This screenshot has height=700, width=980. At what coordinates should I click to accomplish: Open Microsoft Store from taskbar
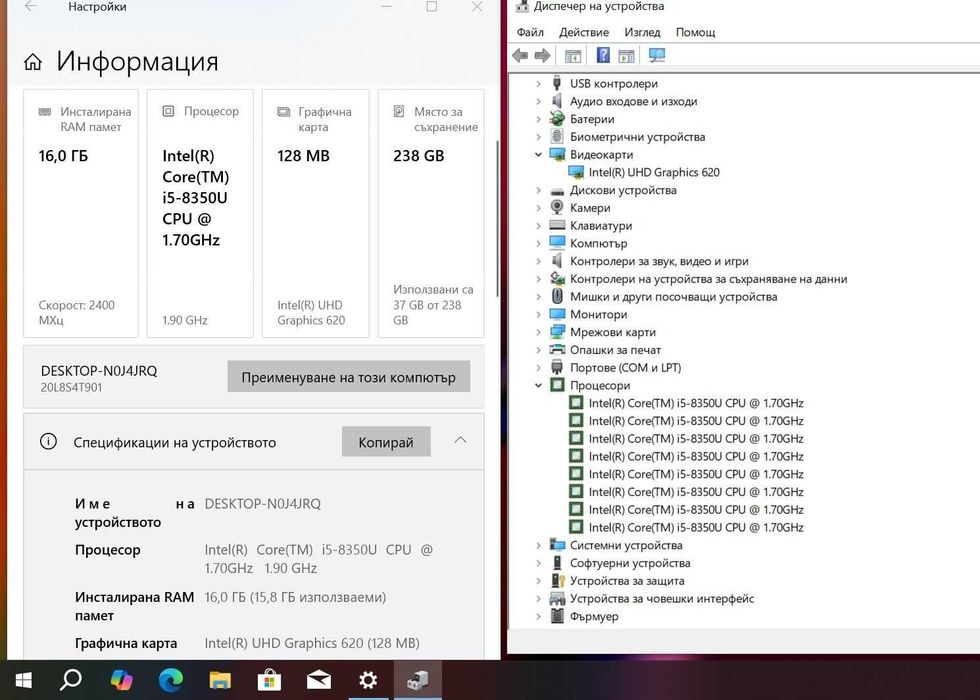point(269,680)
